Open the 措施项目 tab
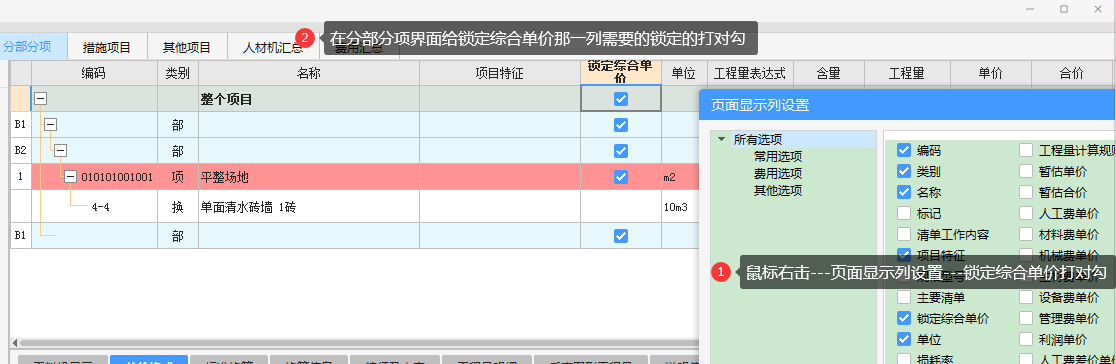Image resolution: width=1116 pixels, height=364 pixels. (x=107, y=47)
